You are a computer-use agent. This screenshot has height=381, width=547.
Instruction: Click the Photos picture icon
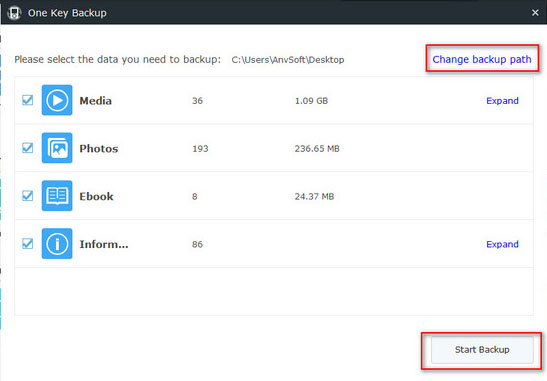tap(57, 148)
